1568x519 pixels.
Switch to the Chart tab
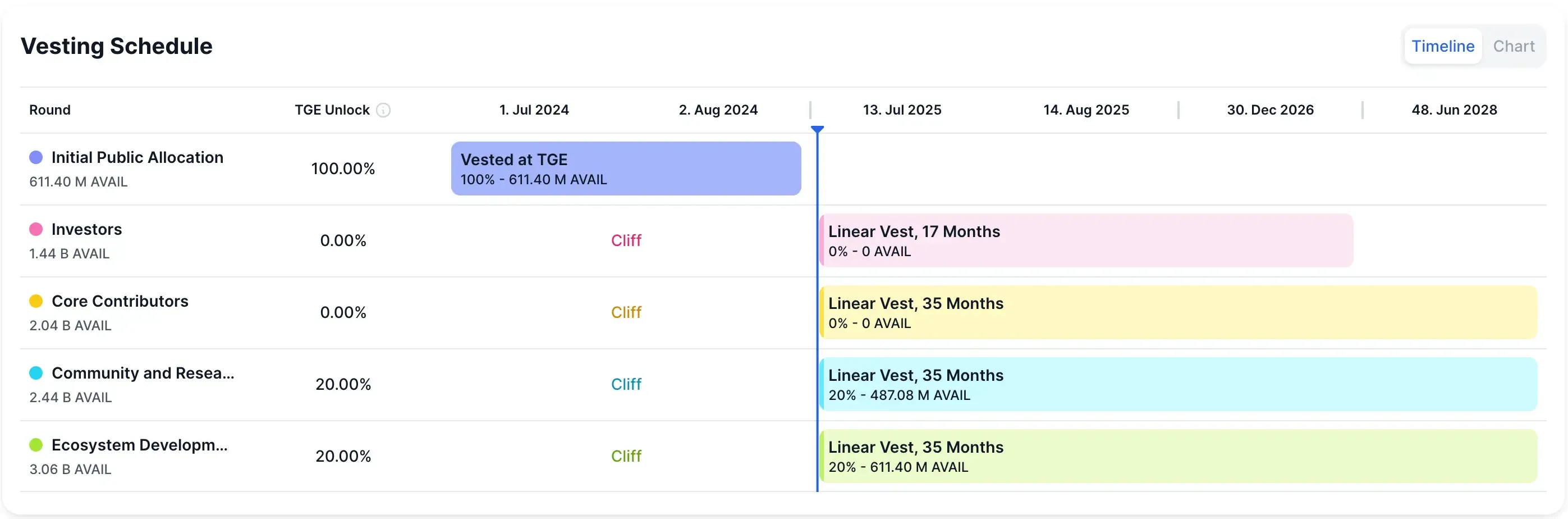point(1515,45)
